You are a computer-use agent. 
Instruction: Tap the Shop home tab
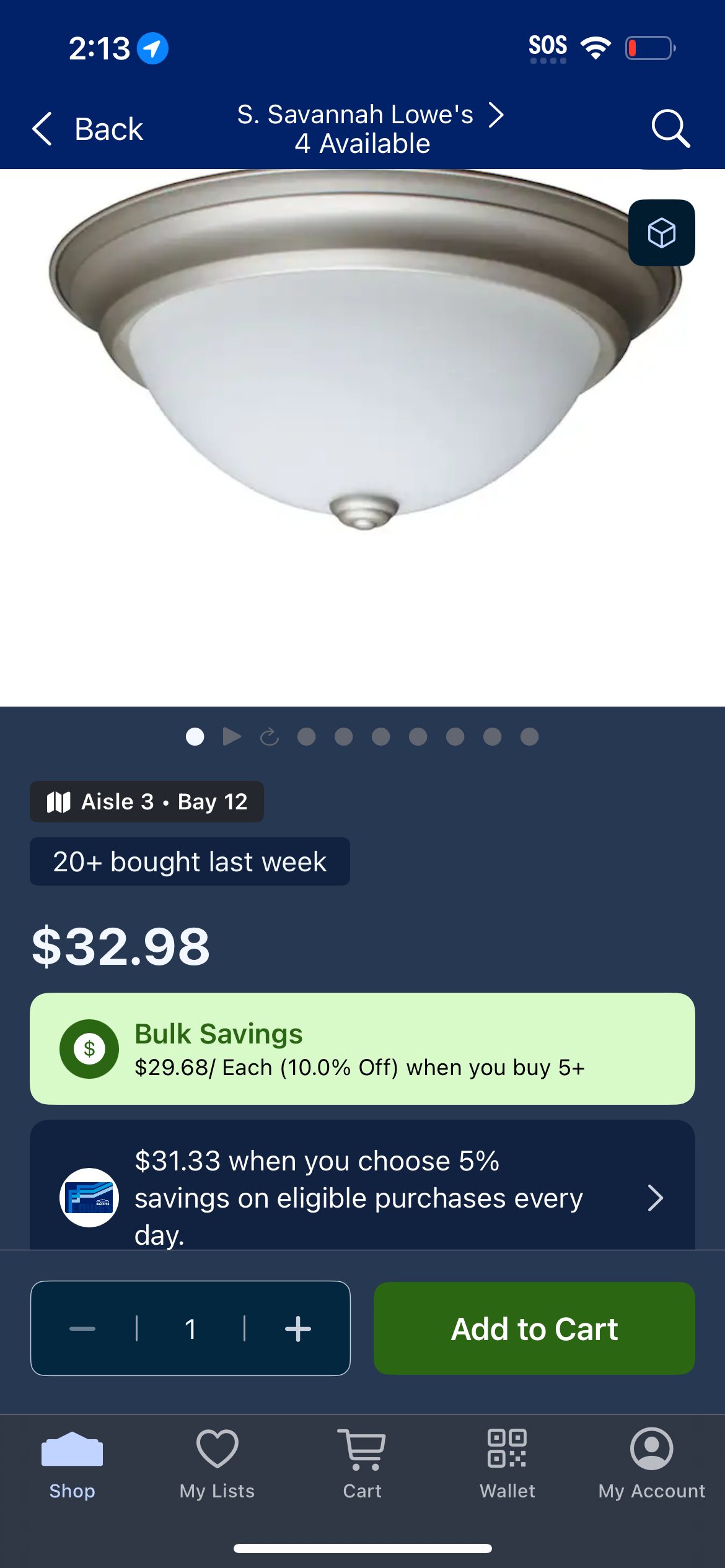72,1465
